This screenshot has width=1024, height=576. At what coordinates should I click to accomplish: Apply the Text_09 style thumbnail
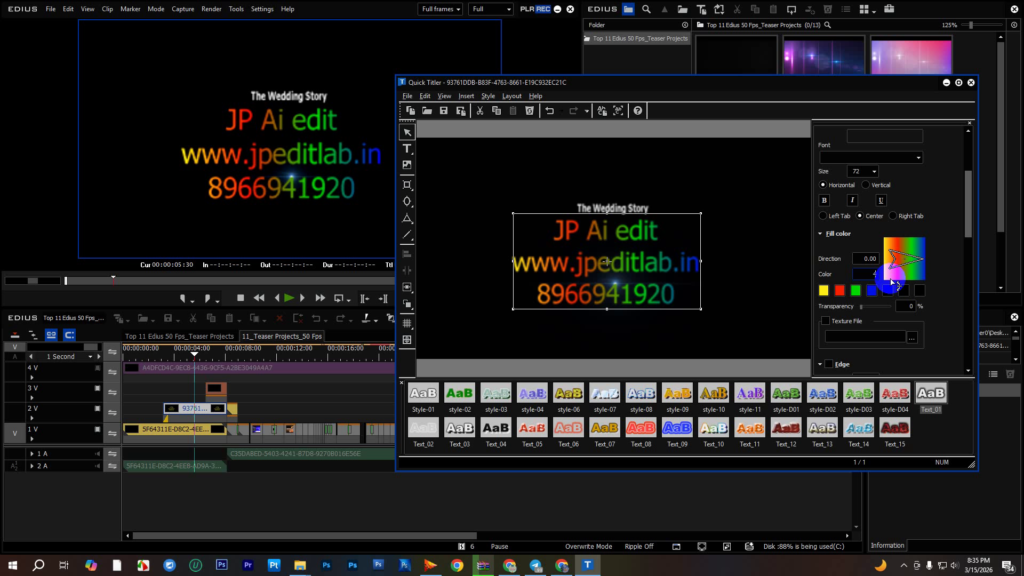click(677, 428)
